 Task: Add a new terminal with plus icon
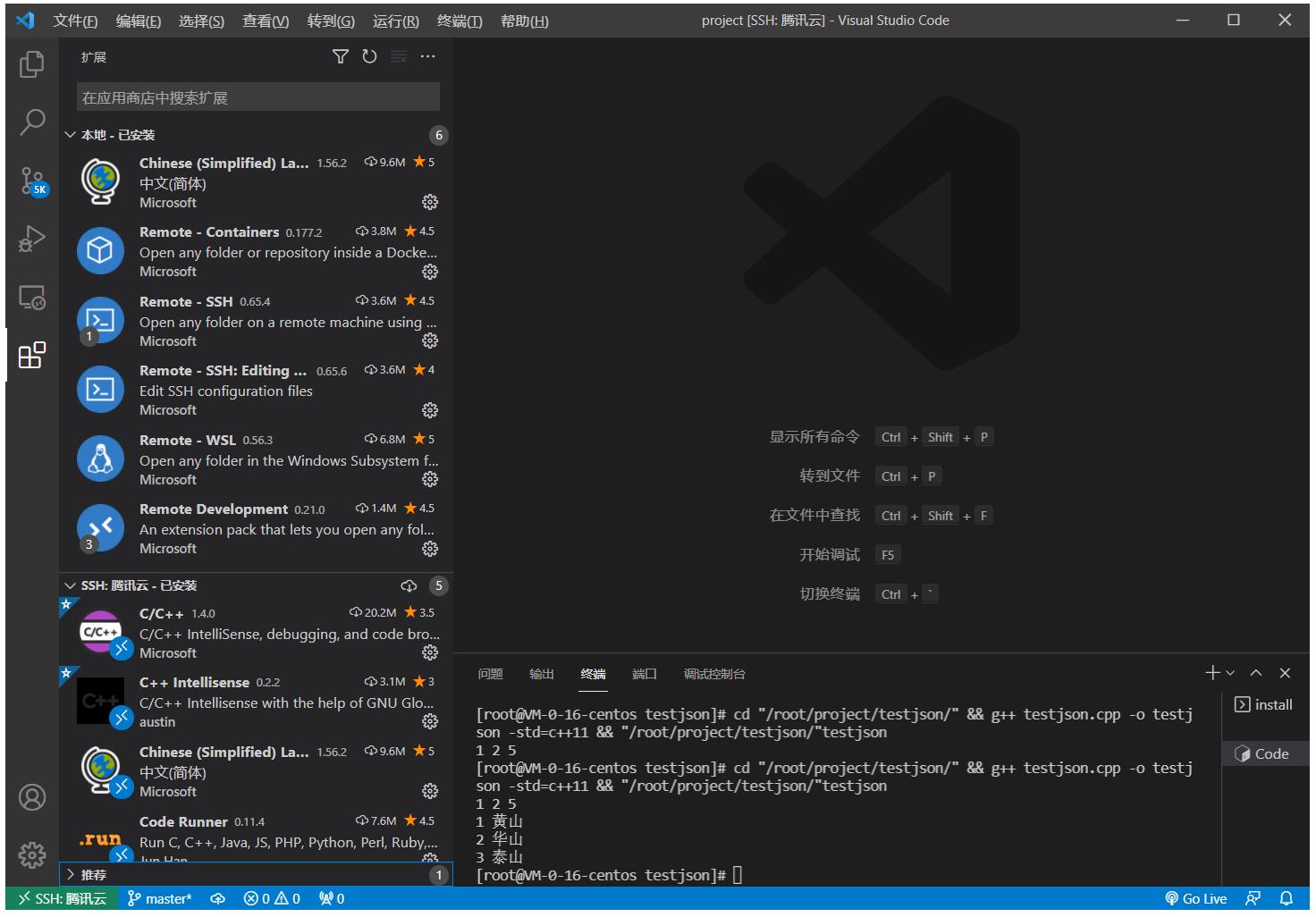click(1212, 673)
